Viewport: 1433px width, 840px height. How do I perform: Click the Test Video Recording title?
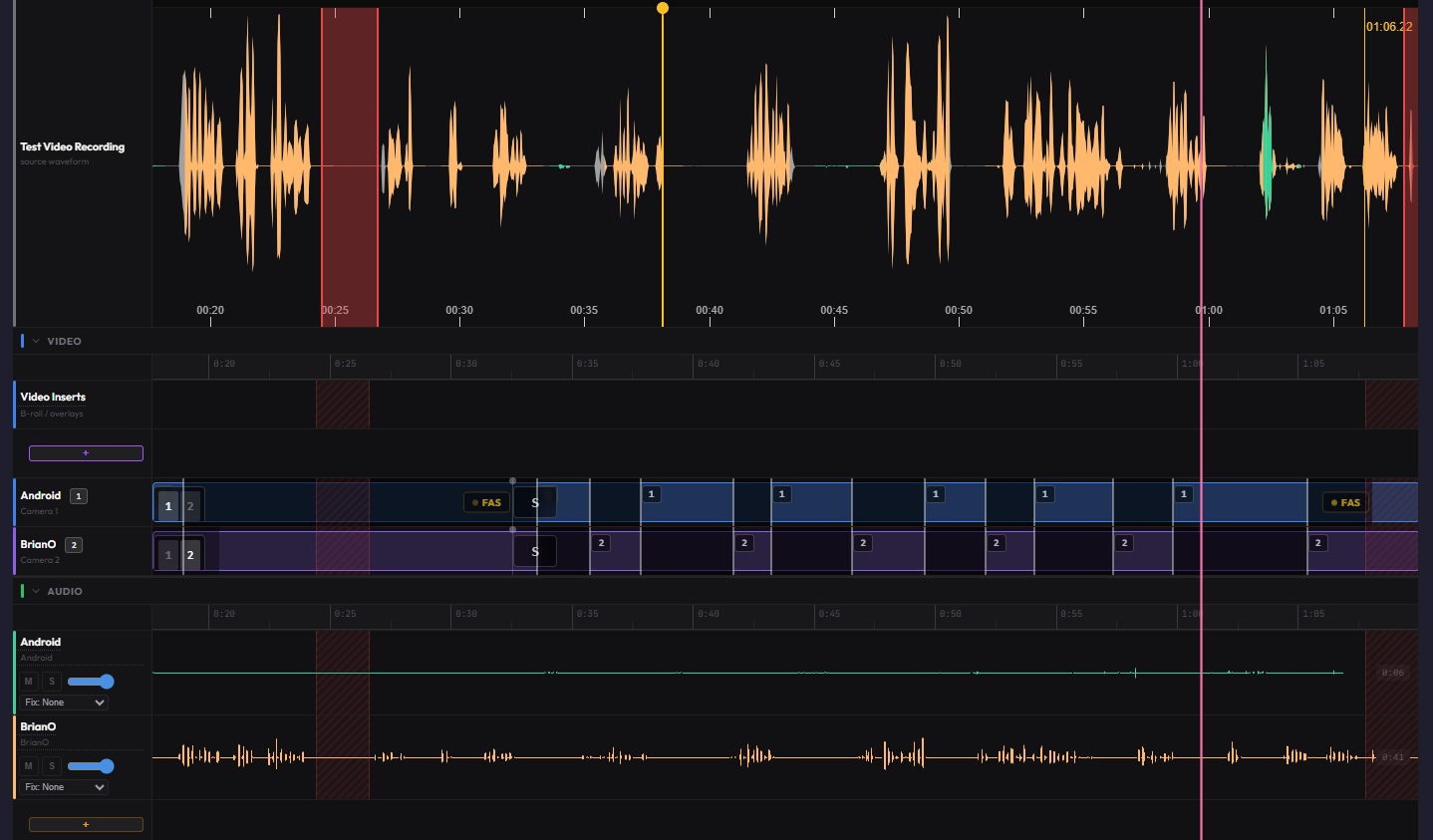[73, 146]
